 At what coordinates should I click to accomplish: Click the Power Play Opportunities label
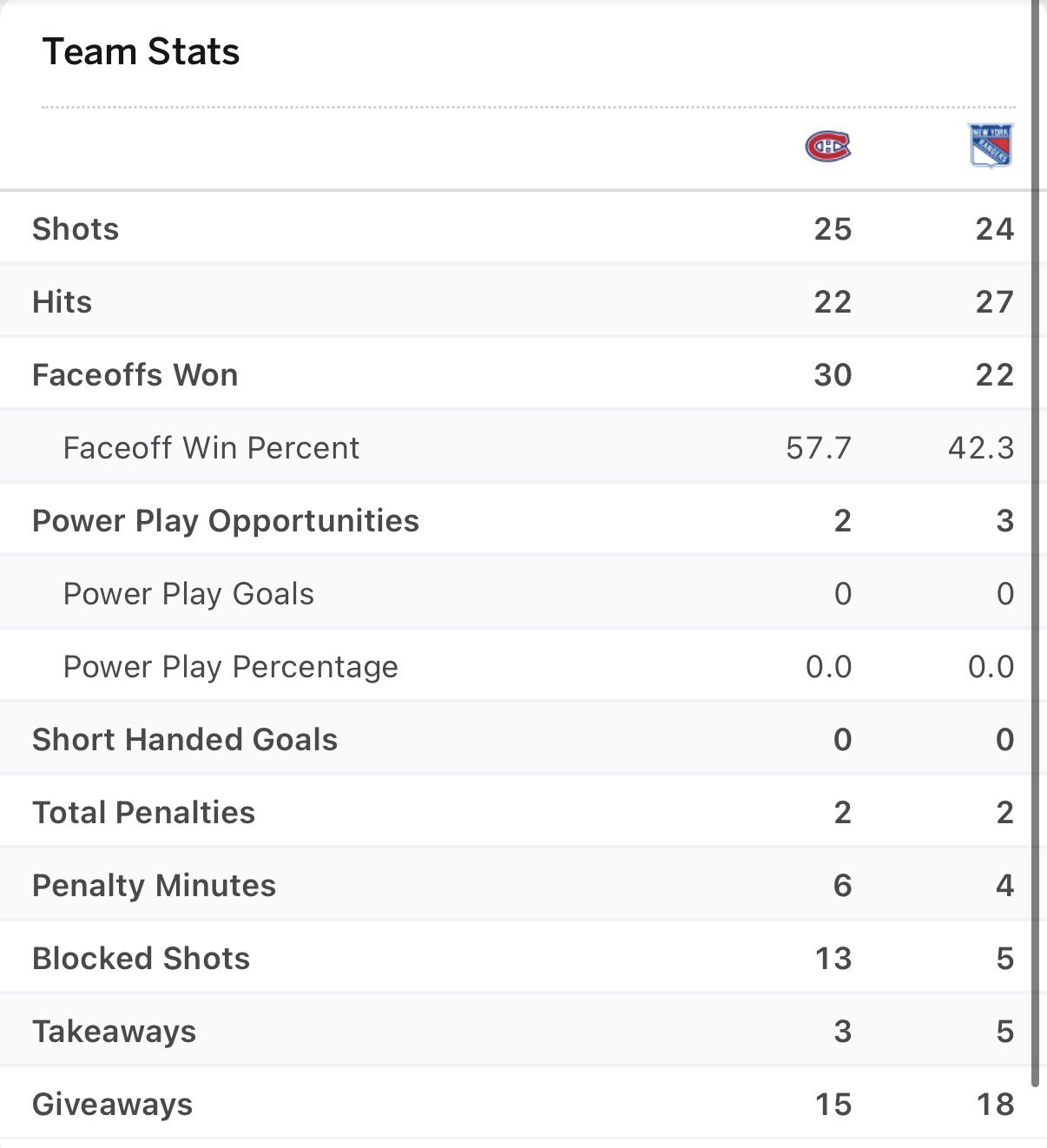coord(226,521)
